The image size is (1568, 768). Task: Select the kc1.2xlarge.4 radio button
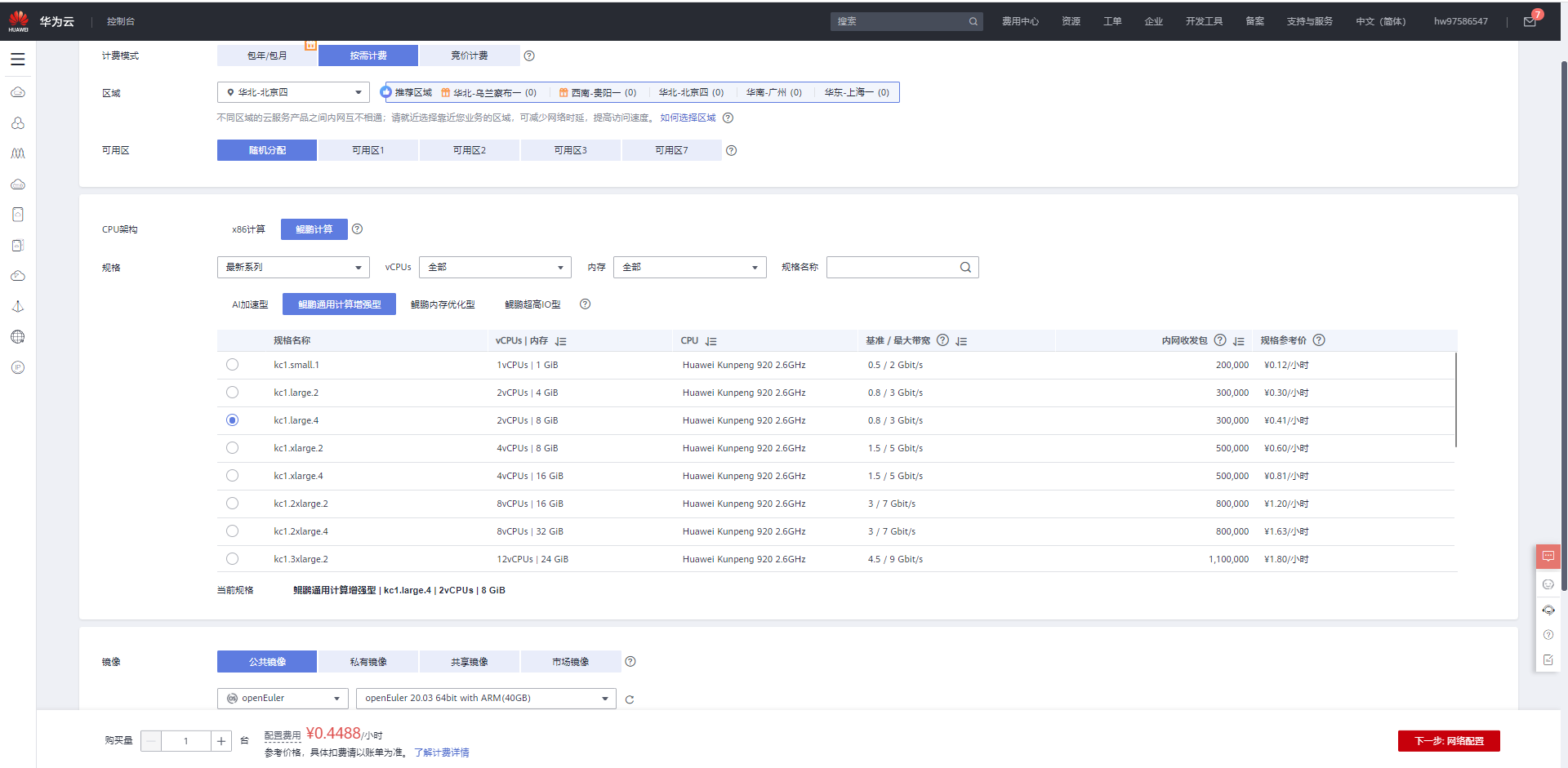coord(233,531)
